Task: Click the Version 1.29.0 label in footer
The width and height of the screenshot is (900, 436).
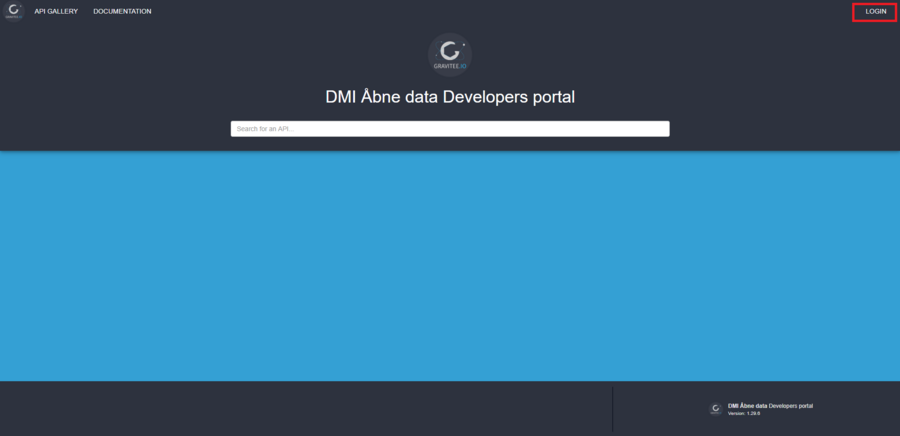Action: pyautogui.click(x=744, y=413)
